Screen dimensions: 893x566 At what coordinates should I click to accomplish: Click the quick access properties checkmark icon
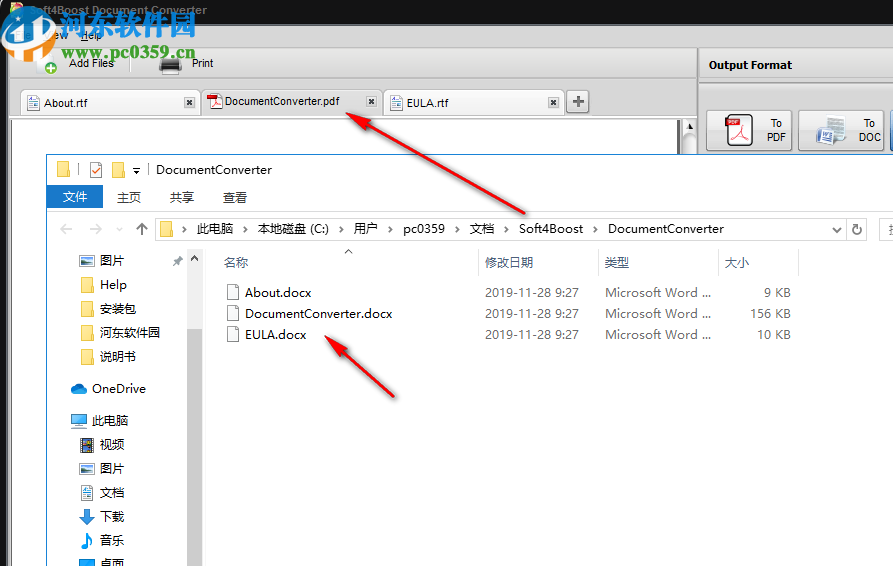pos(96,170)
